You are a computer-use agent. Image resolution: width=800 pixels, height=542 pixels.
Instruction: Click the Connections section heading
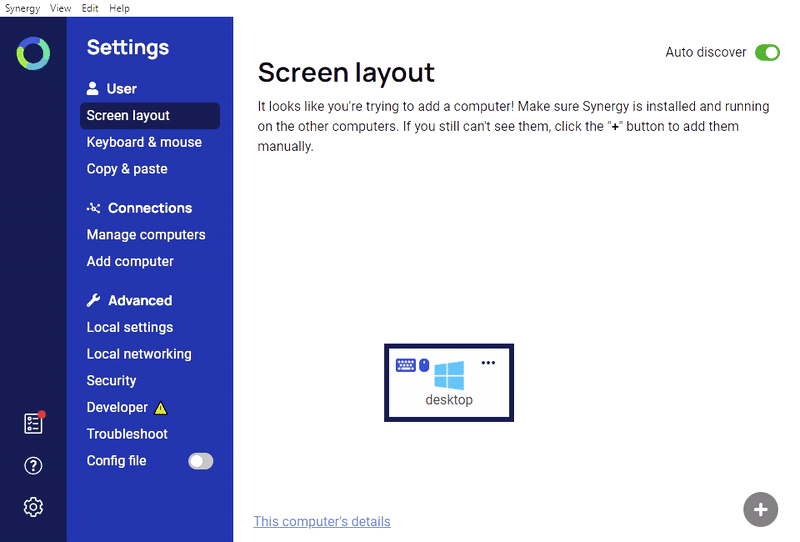[x=150, y=208]
